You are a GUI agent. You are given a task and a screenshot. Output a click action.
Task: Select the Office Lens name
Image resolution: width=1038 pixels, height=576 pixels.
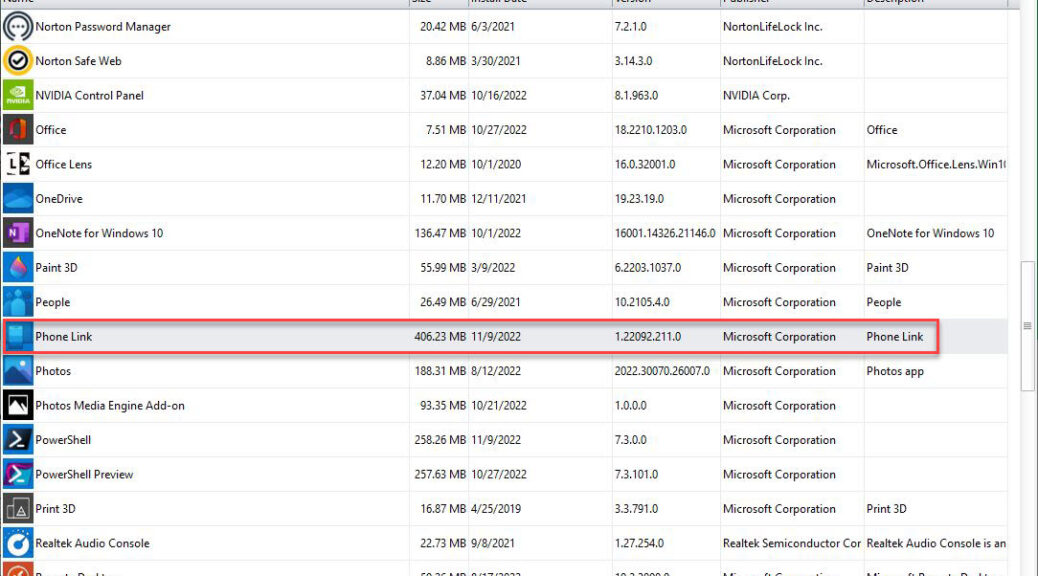[64, 164]
